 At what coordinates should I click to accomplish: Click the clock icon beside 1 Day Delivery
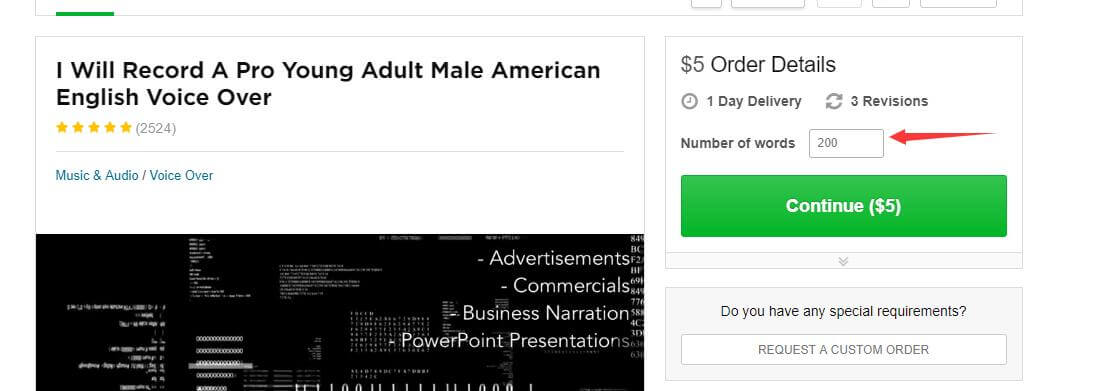click(x=689, y=102)
